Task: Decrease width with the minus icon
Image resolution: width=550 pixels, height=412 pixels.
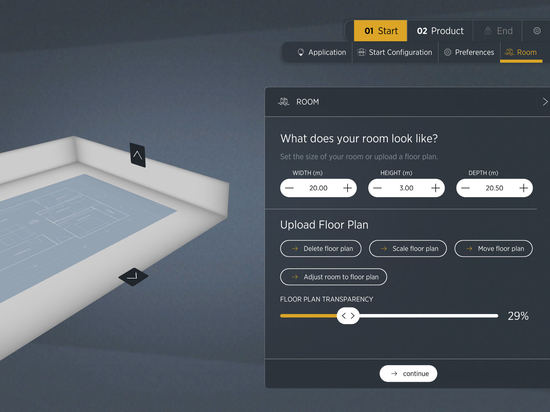Action: point(289,188)
